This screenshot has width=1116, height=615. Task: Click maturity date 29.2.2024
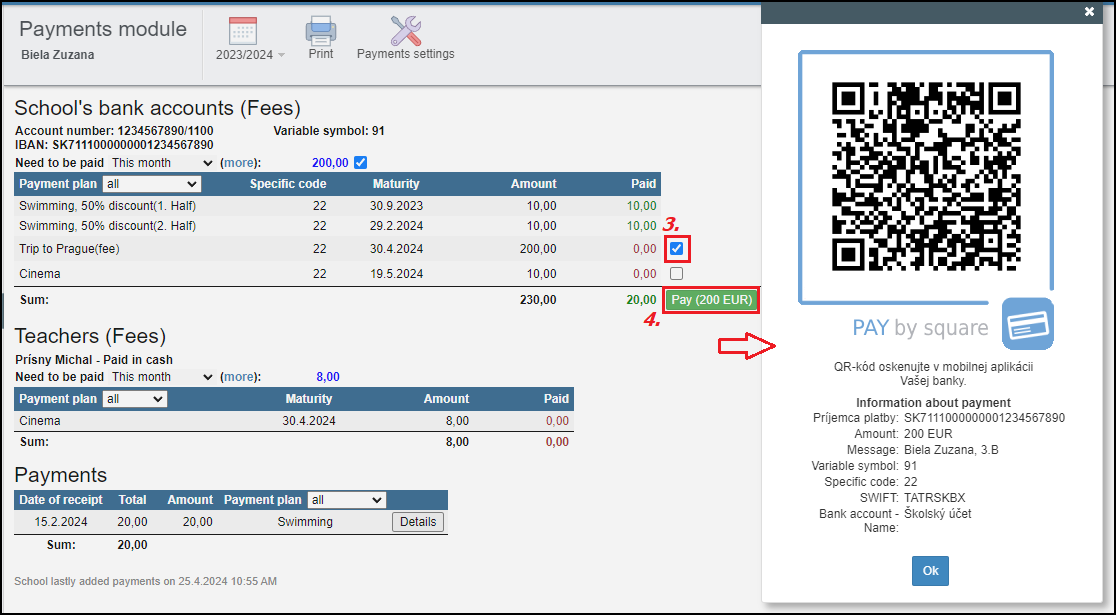[396, 226]
